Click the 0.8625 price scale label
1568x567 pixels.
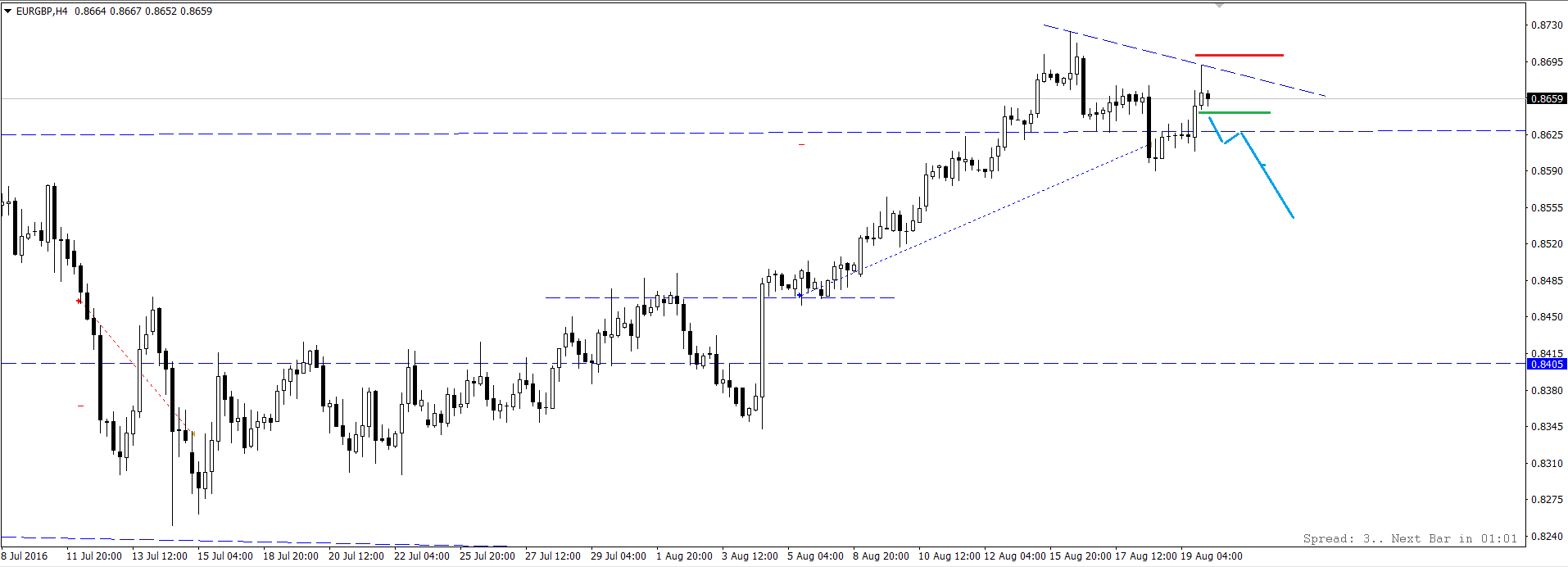1547,134
